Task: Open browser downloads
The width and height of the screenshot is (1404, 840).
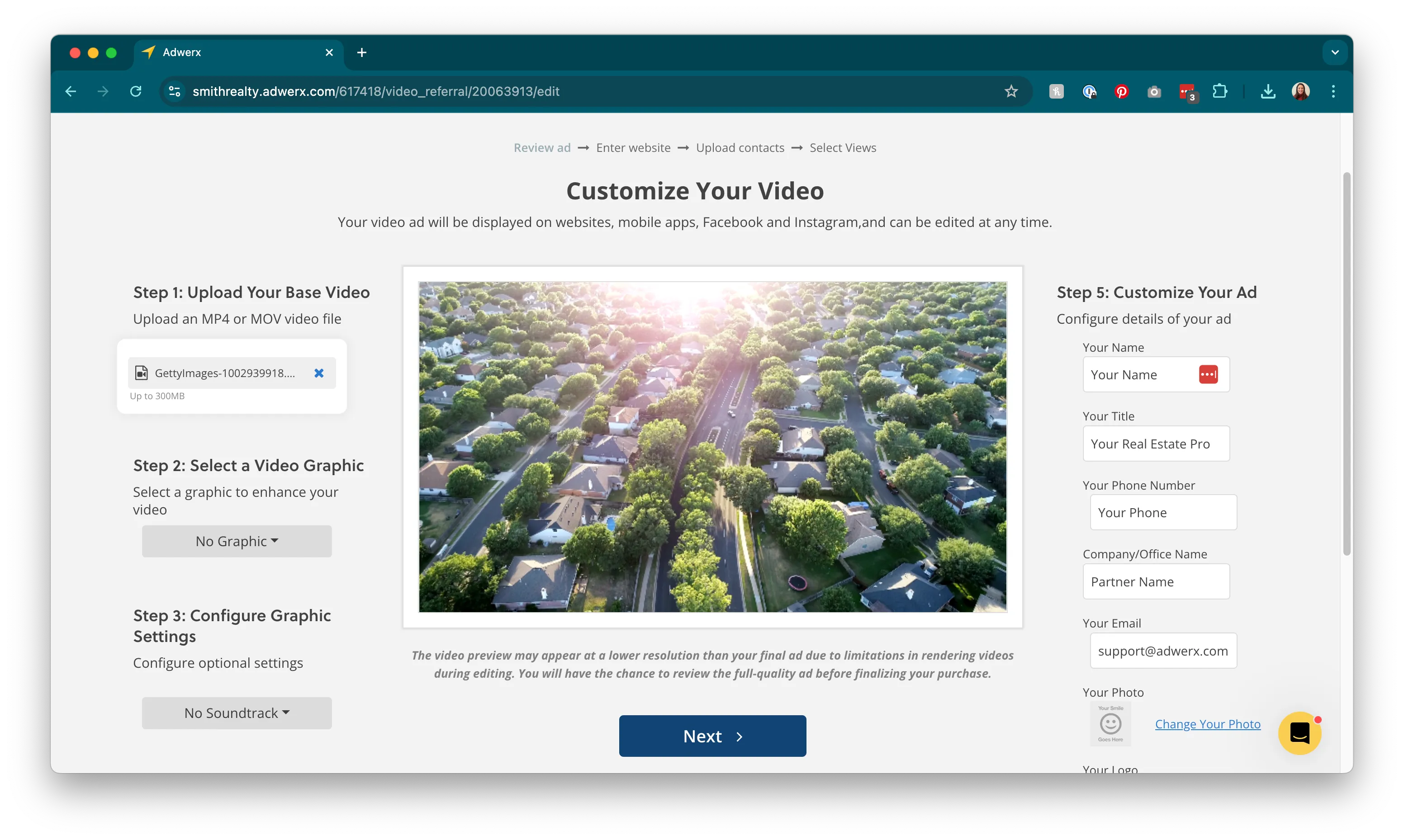Action: (x=1268, y=91)
